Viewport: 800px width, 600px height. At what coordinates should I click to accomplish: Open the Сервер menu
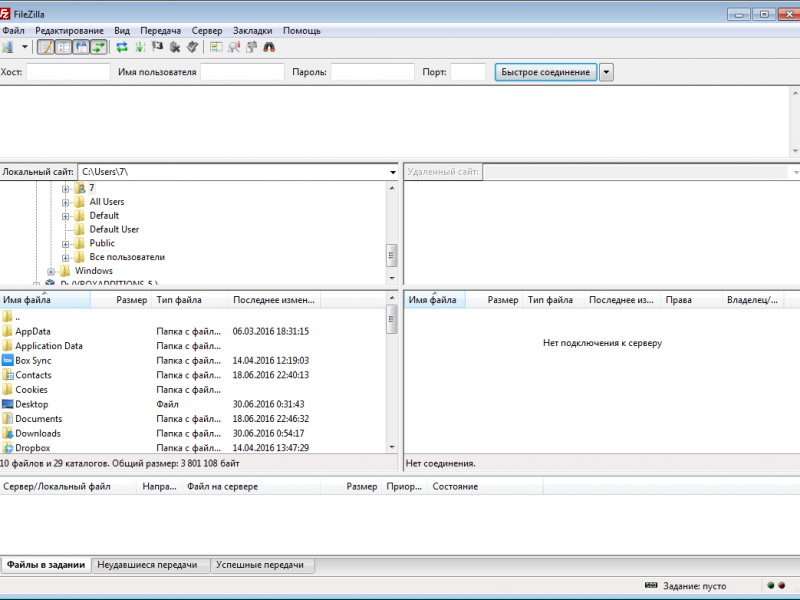click(x=207, y=31)
